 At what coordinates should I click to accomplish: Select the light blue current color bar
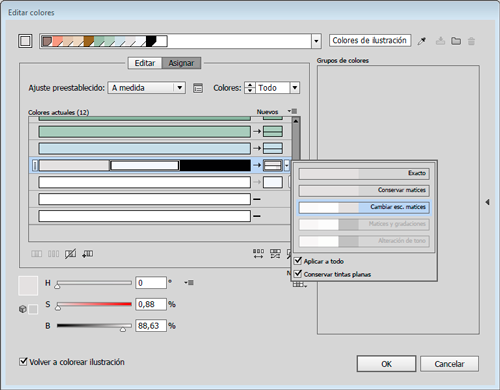click(x=144, y=148)
